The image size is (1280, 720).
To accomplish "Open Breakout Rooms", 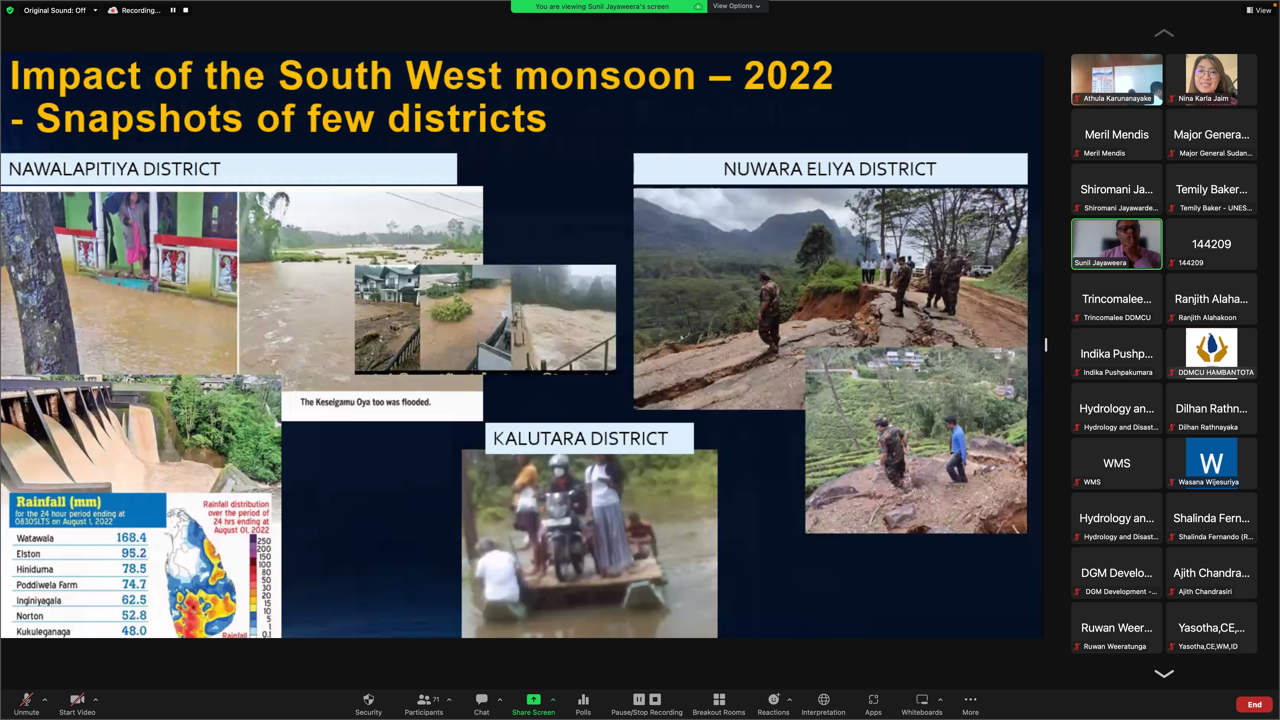I will point(719,704).
